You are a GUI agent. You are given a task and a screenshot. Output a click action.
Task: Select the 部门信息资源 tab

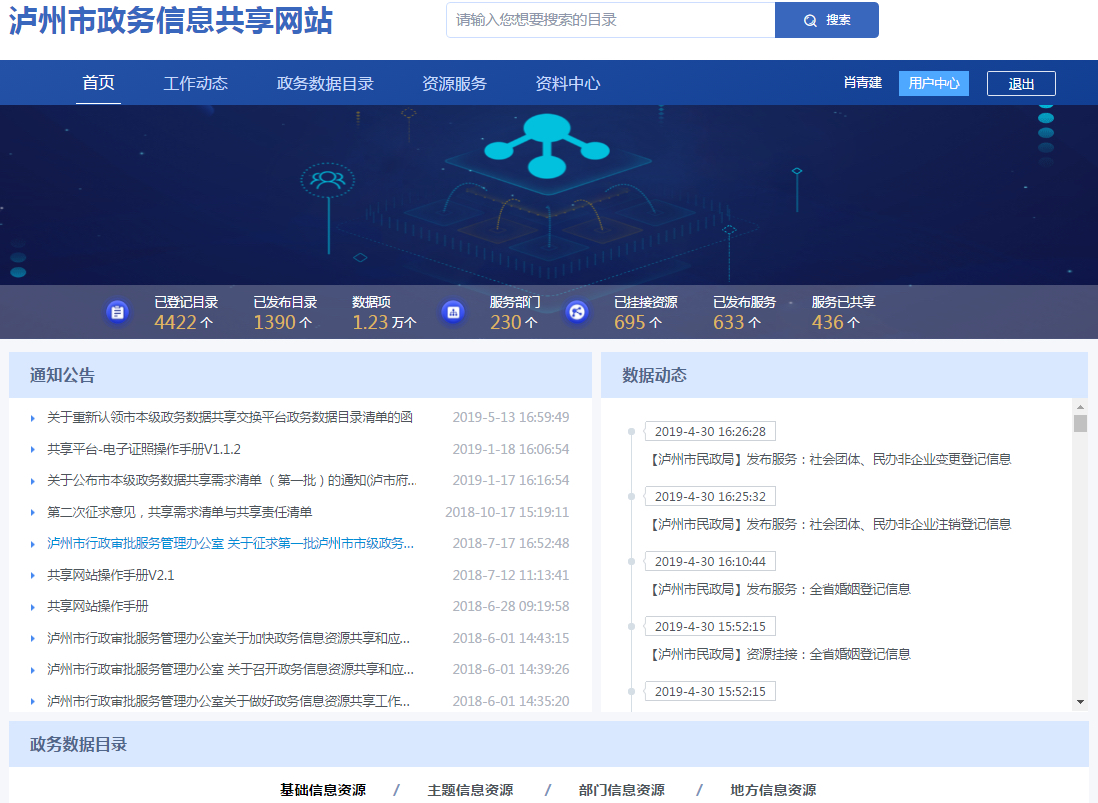[x=622, y=790]
